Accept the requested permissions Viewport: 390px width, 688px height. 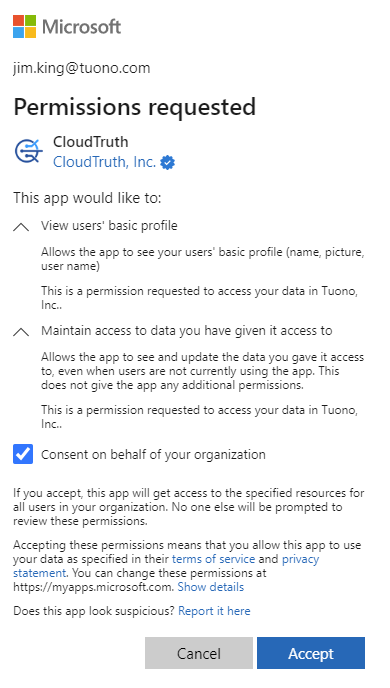coord(311,653)
